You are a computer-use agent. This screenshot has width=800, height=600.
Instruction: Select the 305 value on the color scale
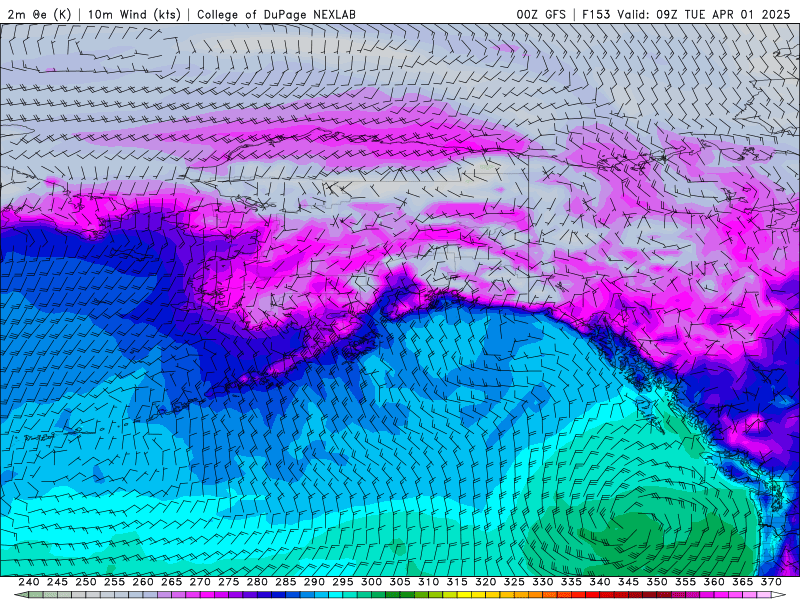point(400,582)
